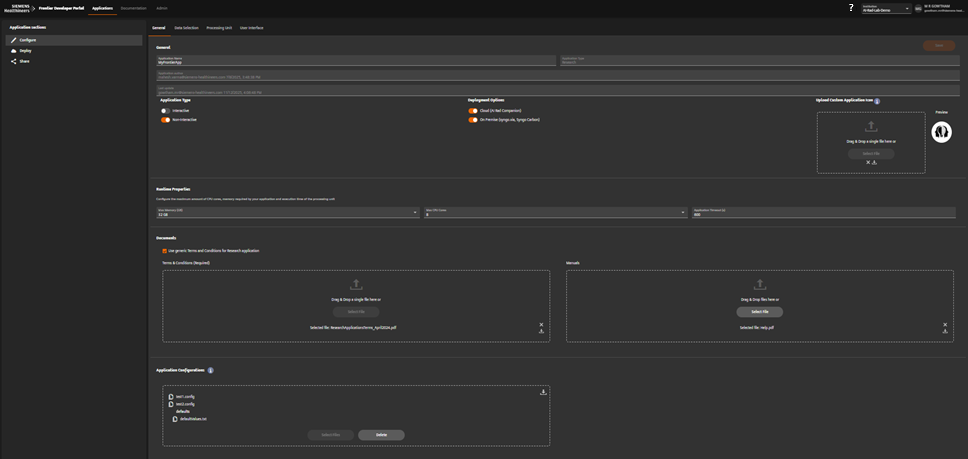Disable the Cloud deployment option toggle
Screen dimensions: 968x459
pos(473,110)
